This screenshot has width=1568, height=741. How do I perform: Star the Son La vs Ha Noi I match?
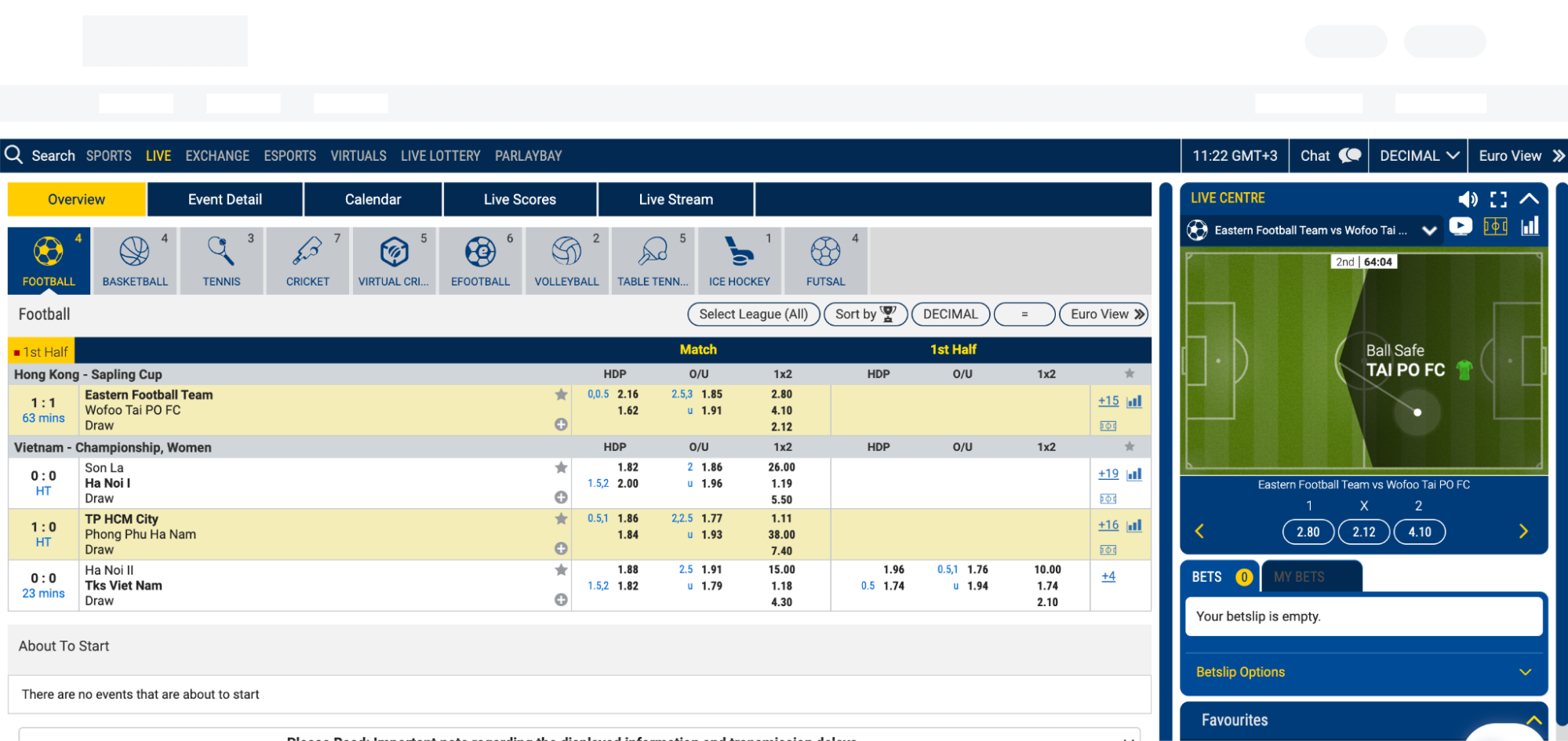click(x=561, y=467)
